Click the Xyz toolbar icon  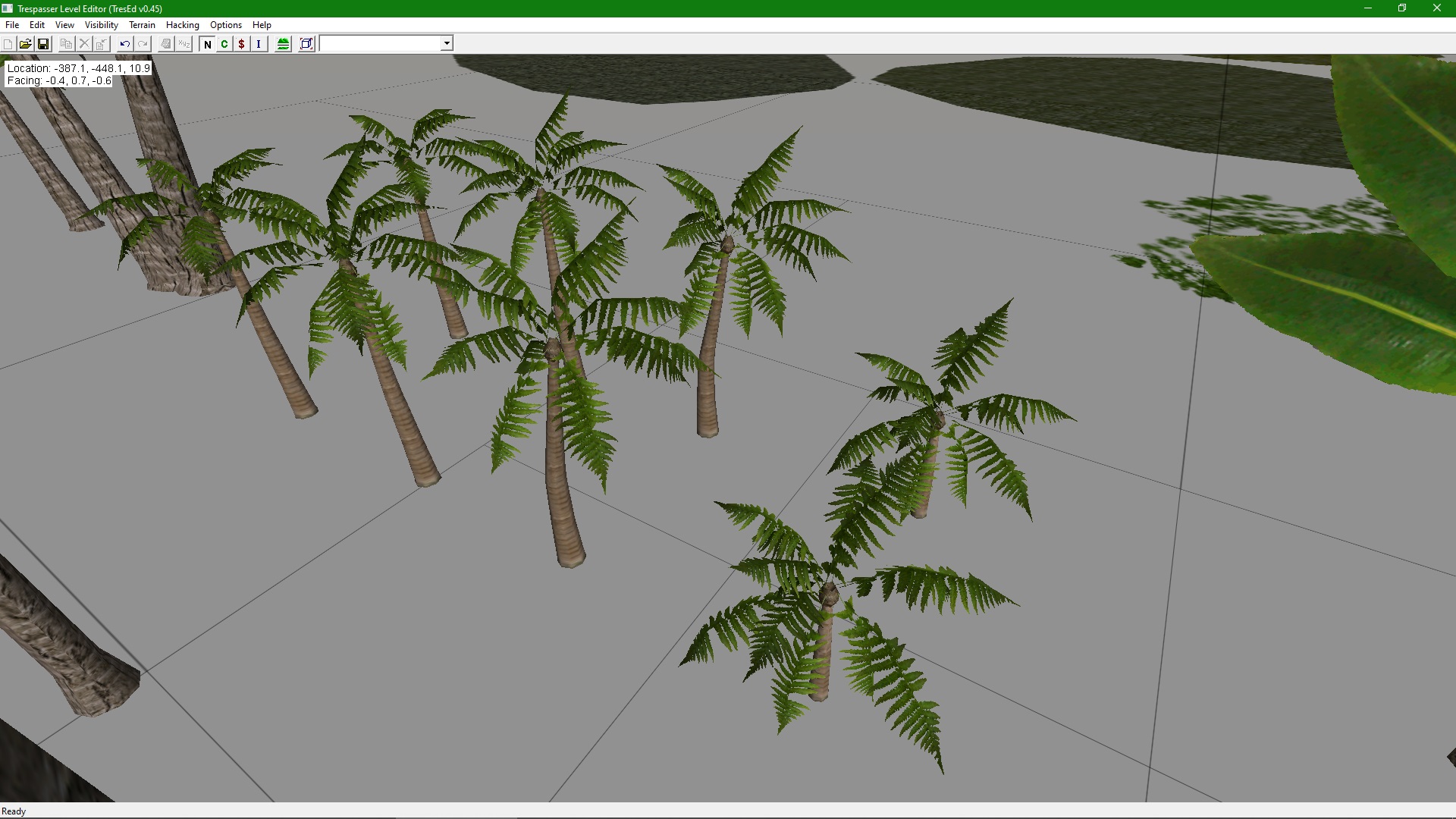[x=184, y=44]
